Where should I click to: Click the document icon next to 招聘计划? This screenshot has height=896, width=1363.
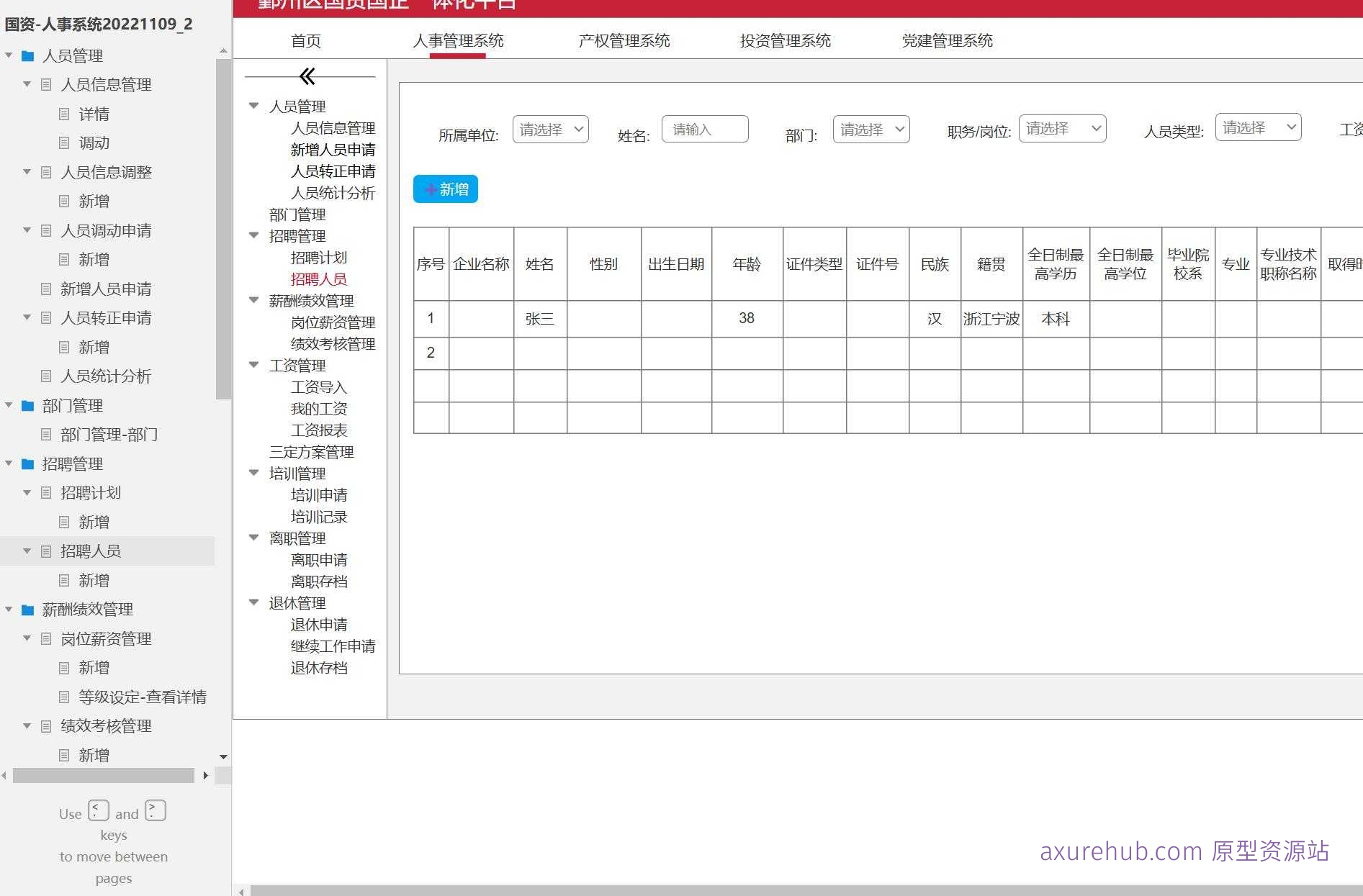click(45, 492)
